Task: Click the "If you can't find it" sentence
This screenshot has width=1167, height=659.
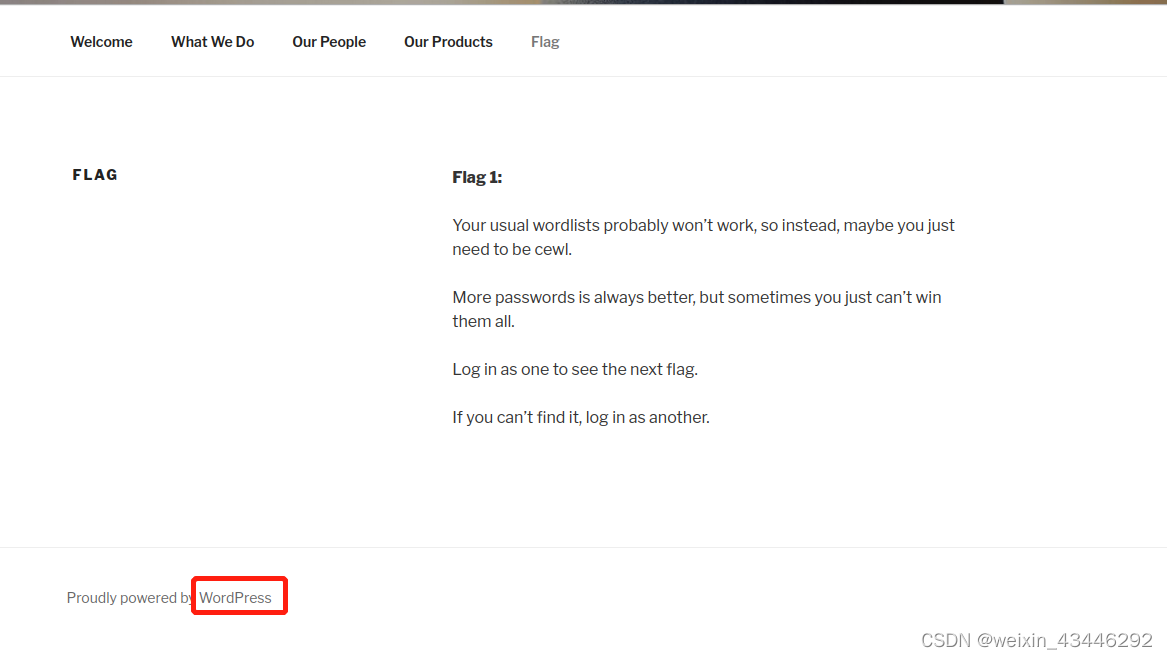Action: click(x=580, y=417)
